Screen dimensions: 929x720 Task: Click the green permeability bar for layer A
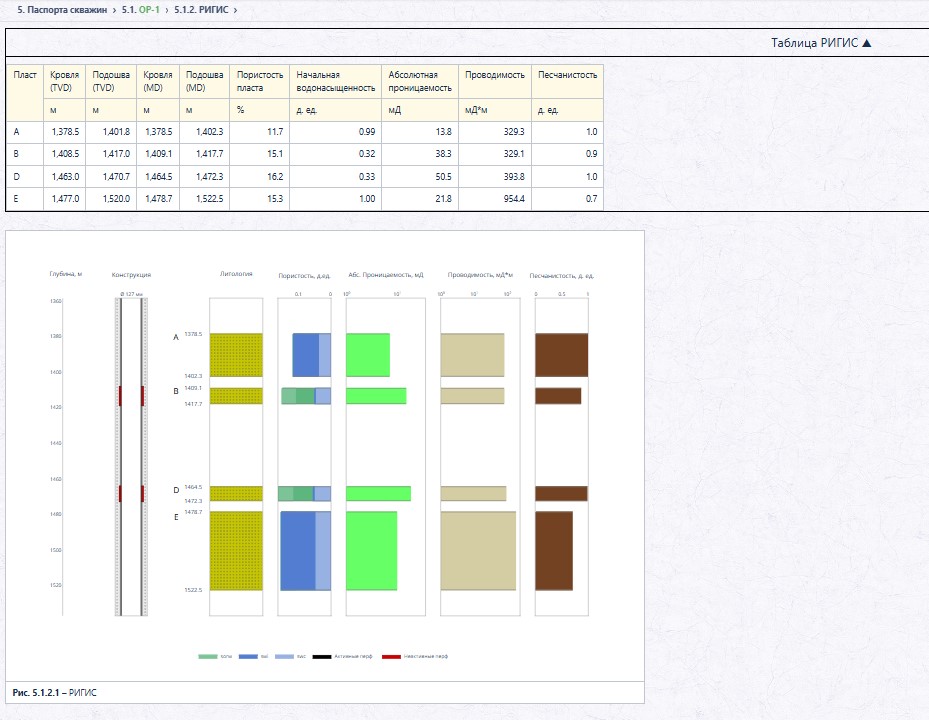pos(368,355)
